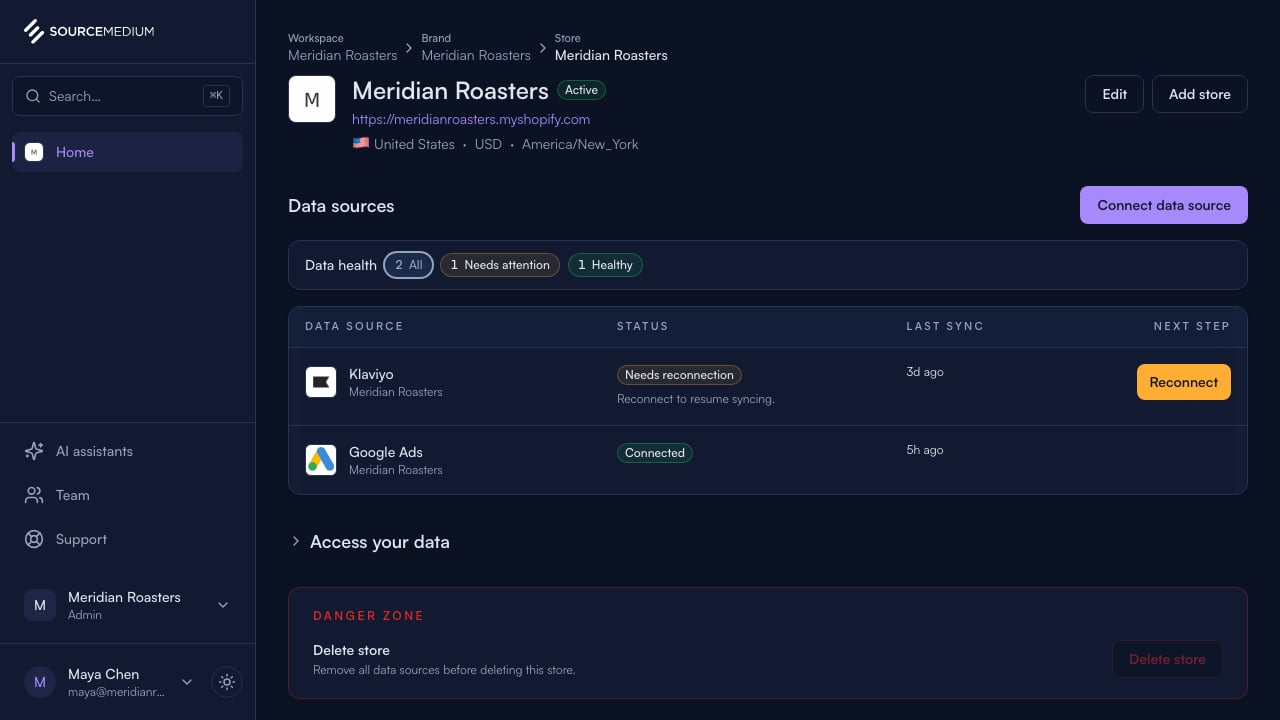Click the Add store button

pos(1200,94)
